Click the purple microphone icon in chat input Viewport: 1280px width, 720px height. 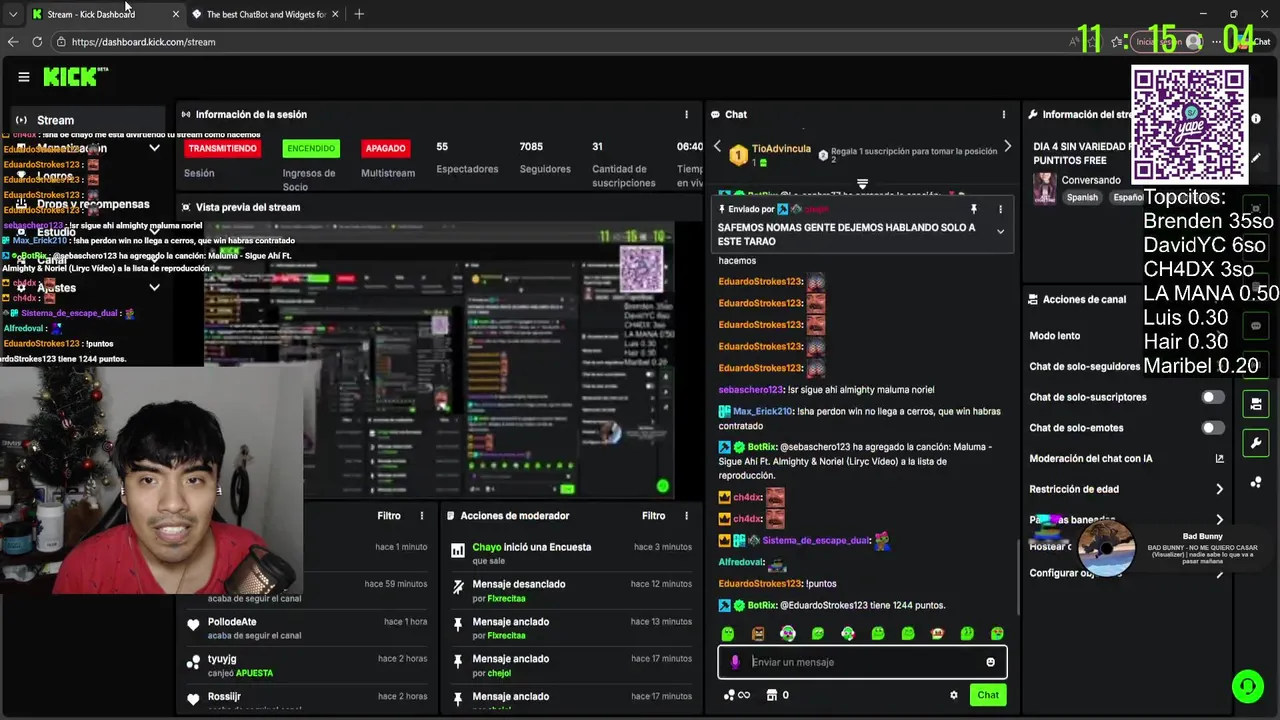tap(735, 662)
